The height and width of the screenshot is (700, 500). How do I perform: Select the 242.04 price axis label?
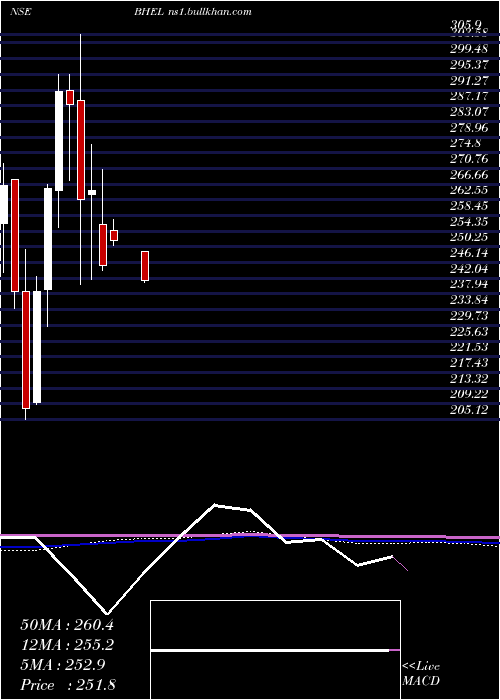tap(469, 269)
